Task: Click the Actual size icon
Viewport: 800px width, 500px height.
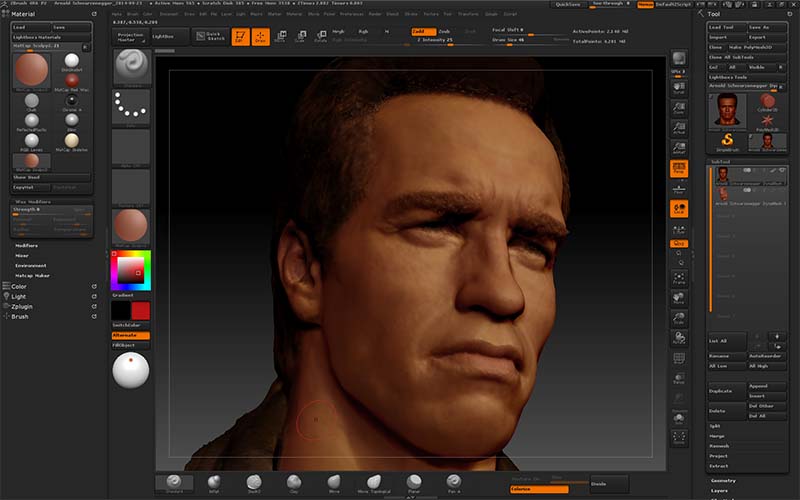Action: pos(679,128)
